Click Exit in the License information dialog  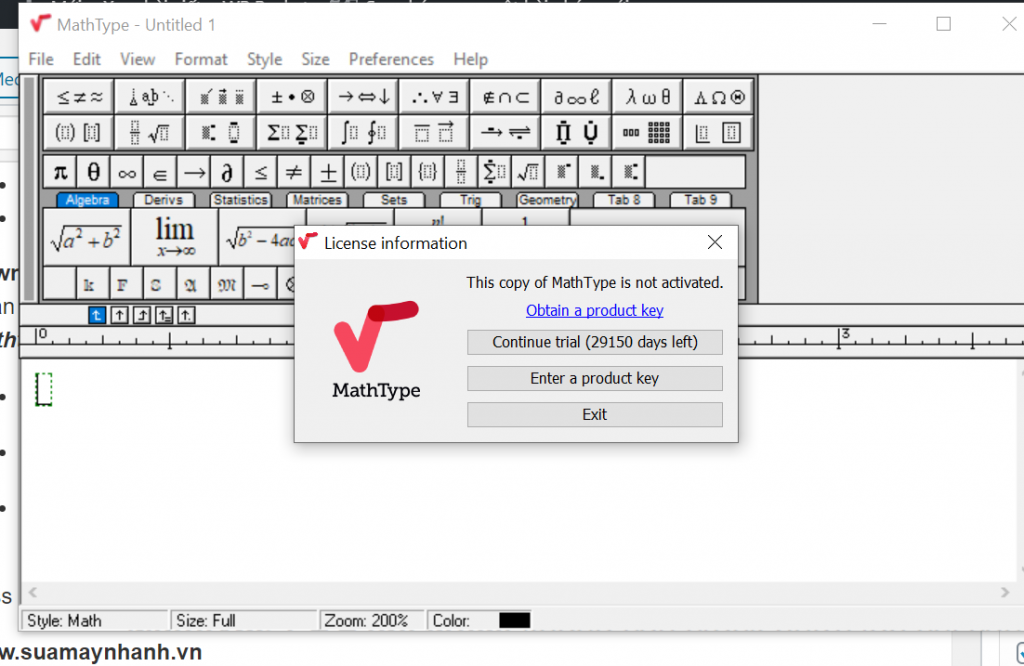(x=595, y=415)
